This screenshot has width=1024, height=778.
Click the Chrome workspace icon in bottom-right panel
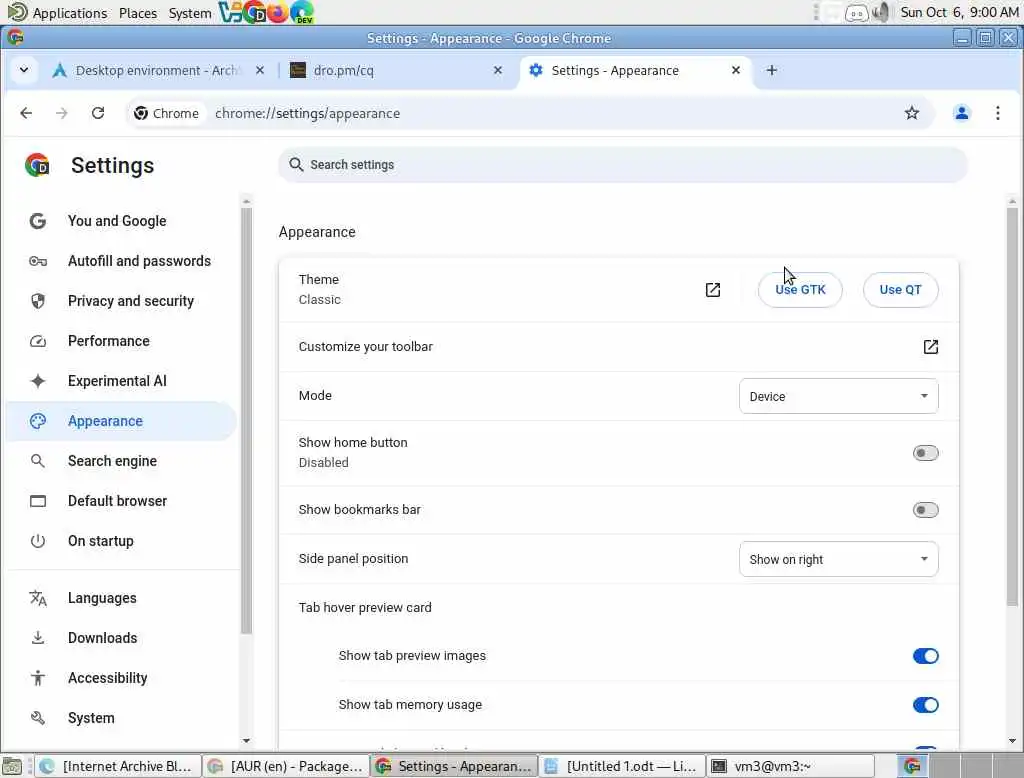coord(912,766)
